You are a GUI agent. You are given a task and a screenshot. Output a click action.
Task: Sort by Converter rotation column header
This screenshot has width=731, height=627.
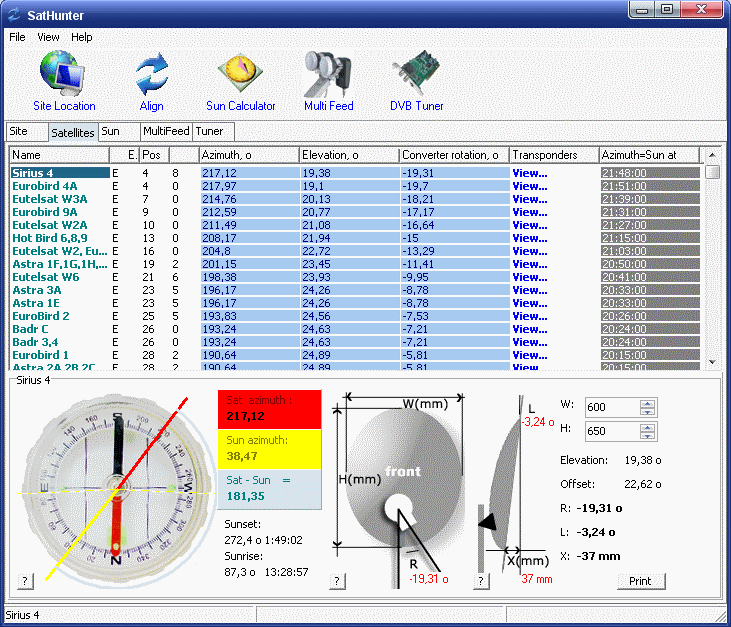pos(454,155)
